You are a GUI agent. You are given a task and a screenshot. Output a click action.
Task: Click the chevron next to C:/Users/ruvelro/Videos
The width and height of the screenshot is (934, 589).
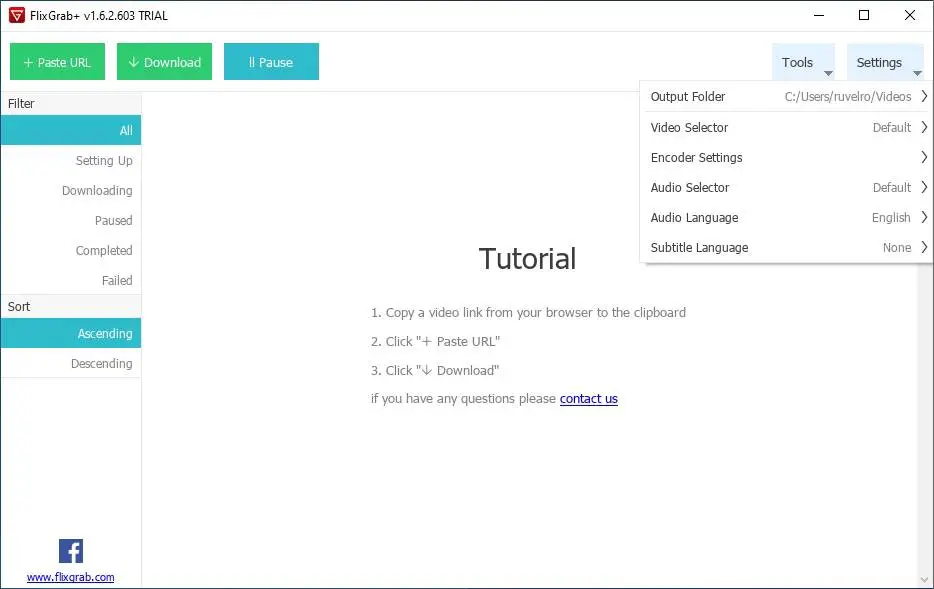[x=924, y=96]
